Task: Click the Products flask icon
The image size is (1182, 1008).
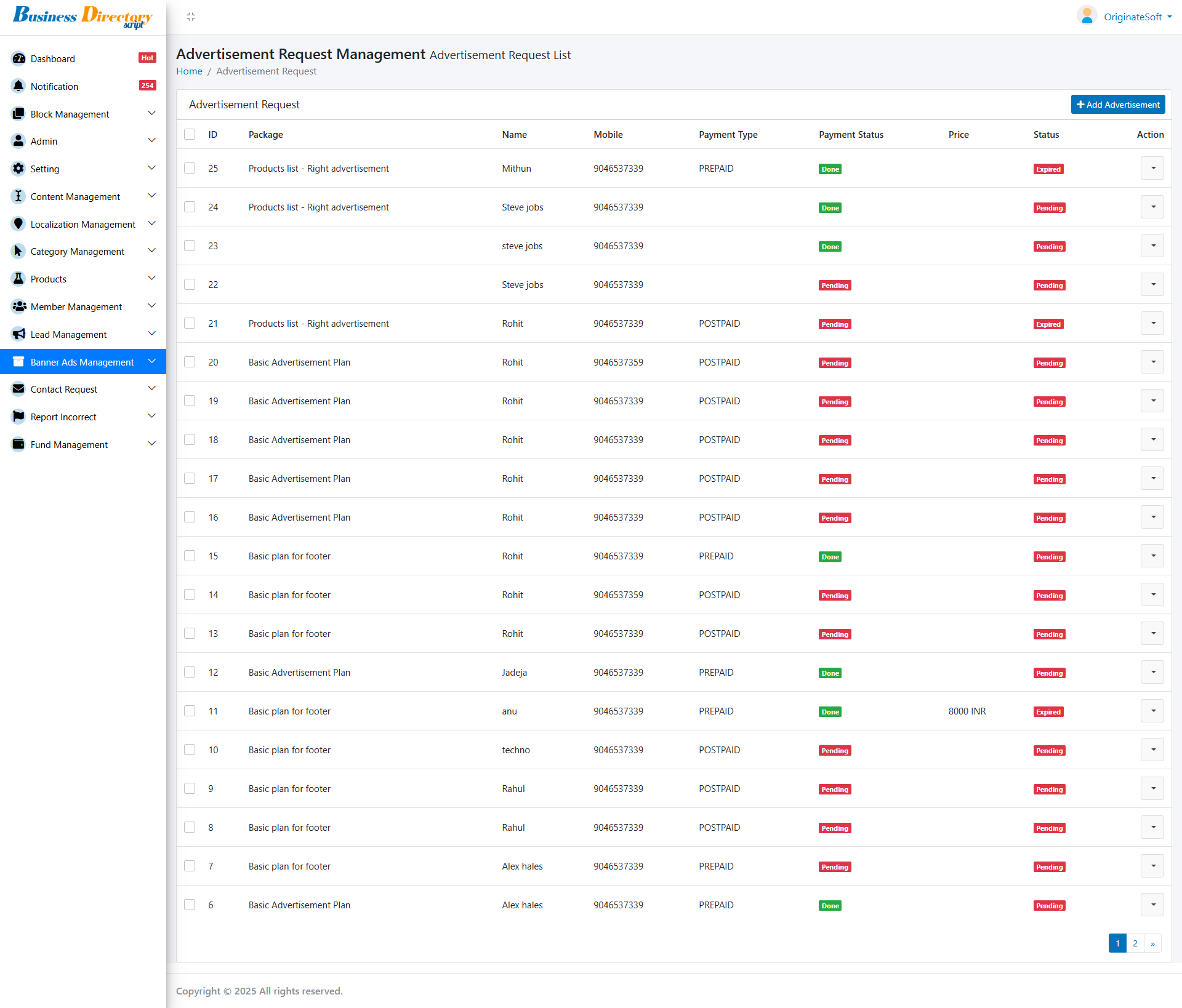Action: 18,279
